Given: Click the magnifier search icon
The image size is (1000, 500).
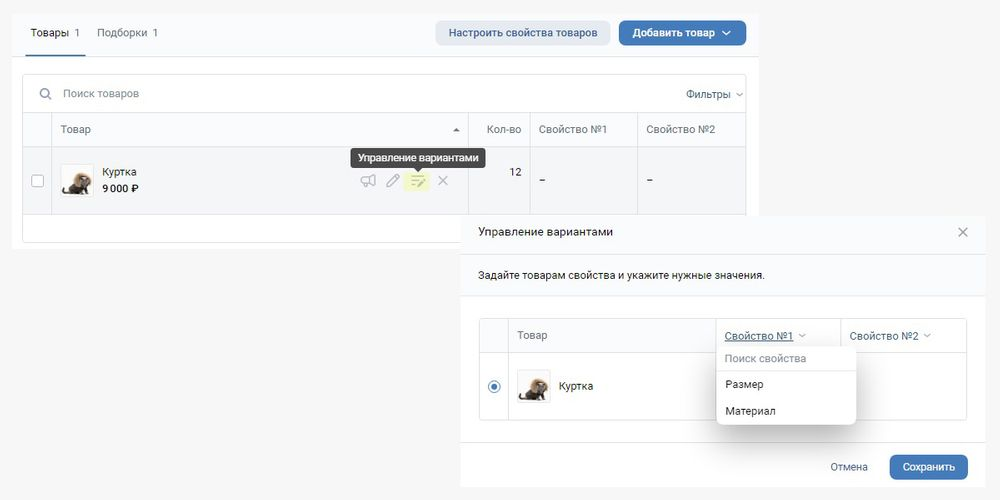Looking at the screenshot, I should 45,94.
